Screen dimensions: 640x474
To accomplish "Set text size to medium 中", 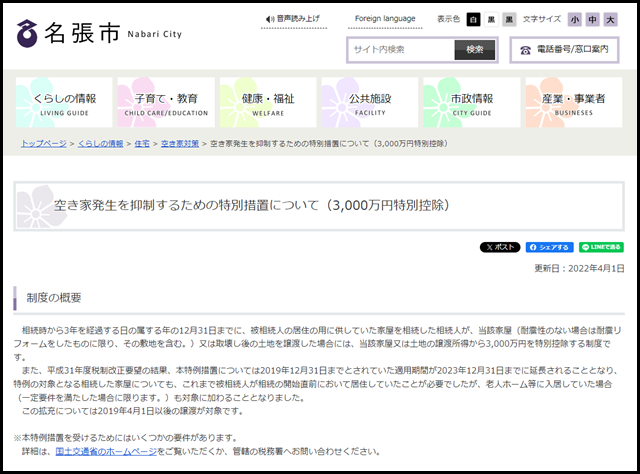I will 593,19.
